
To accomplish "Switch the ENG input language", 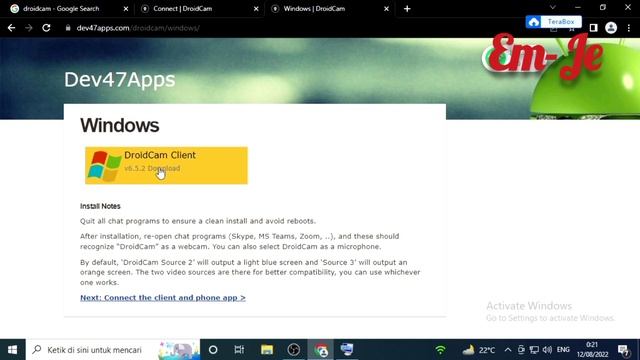I will (563, 350).
